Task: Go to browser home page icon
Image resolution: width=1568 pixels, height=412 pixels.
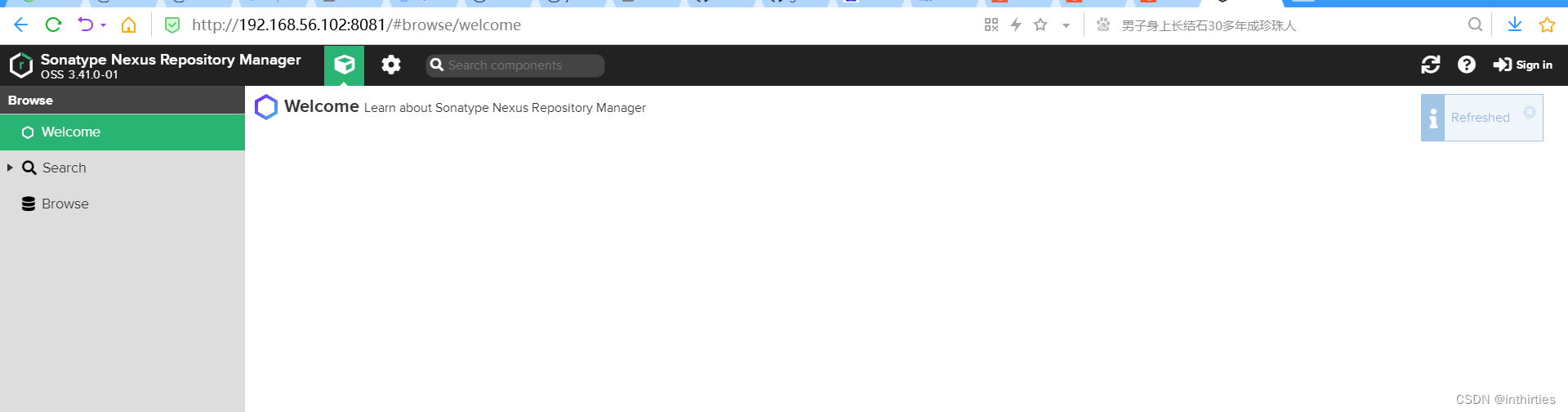Action: pos(128,25)
